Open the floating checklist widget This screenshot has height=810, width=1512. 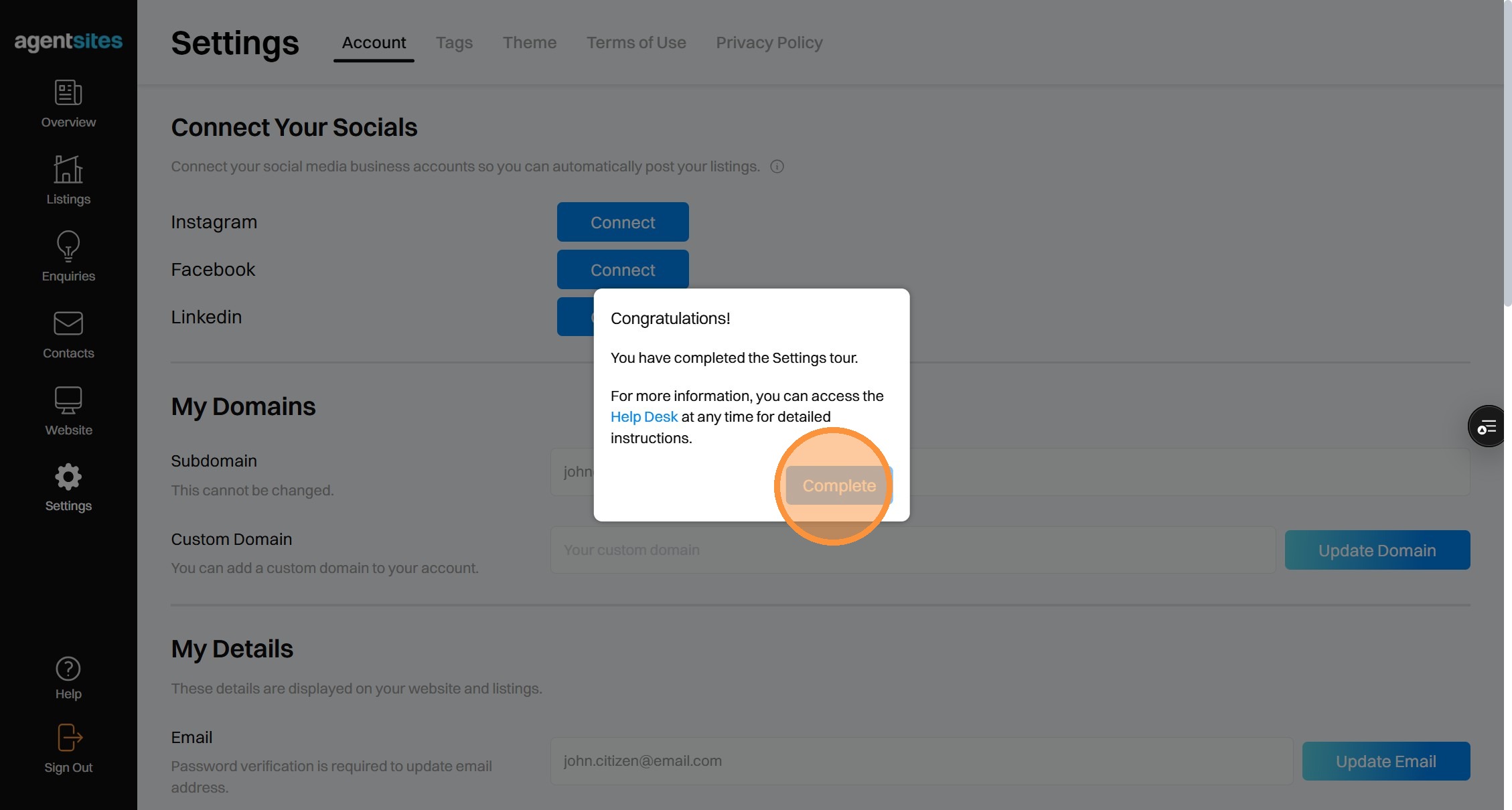point(1487,426)
